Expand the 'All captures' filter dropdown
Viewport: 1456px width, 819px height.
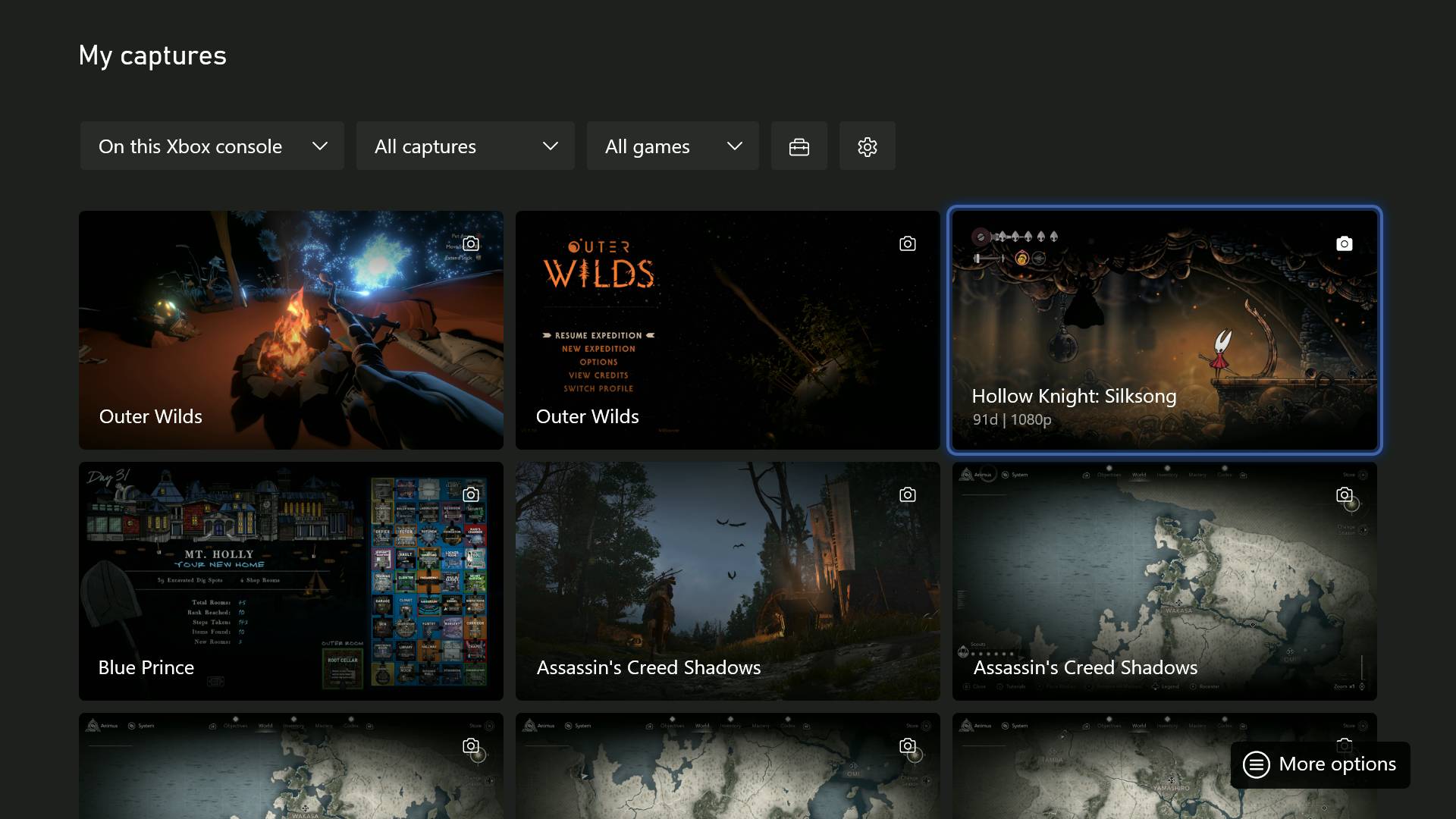[465, 146]
